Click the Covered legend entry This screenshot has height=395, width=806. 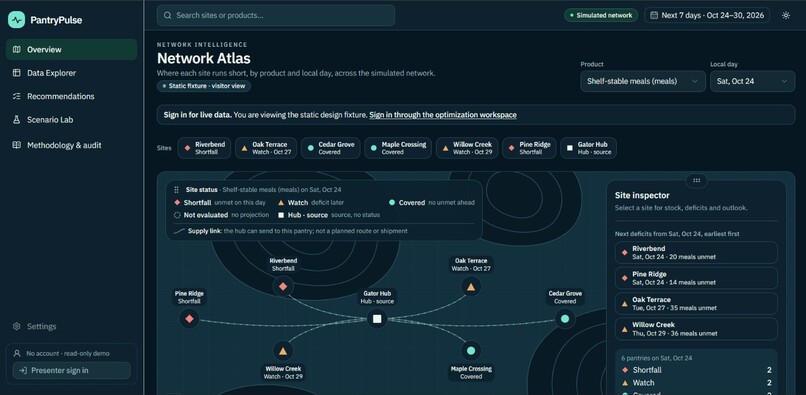[x=431, y=203]
